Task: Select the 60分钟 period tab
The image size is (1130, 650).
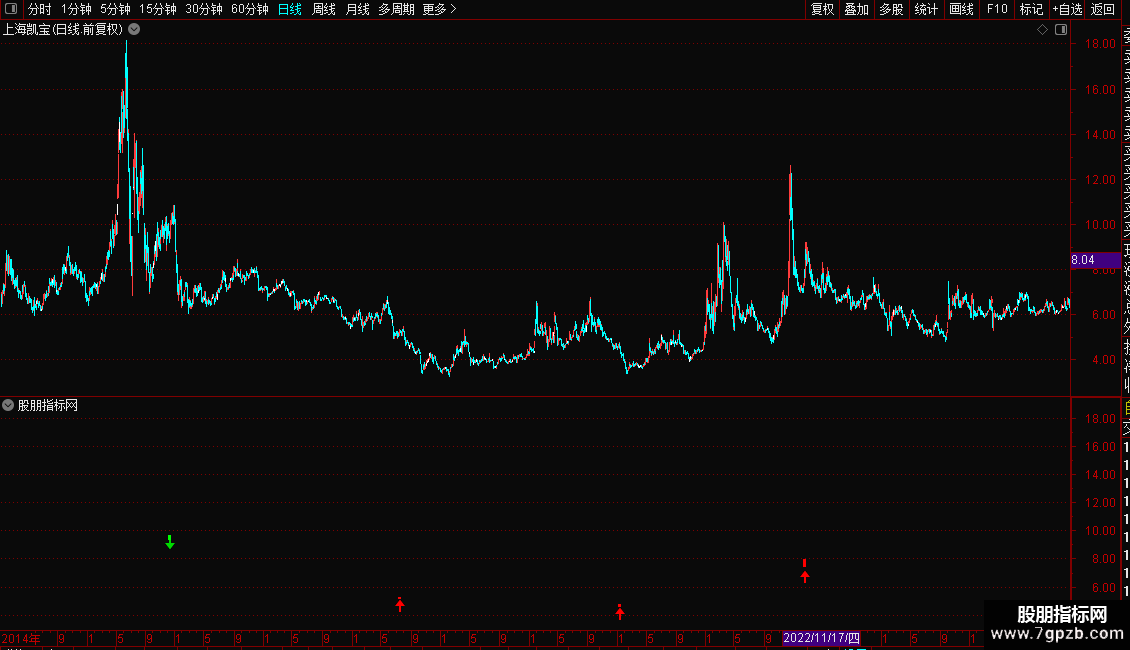Action: pos(250,9)
